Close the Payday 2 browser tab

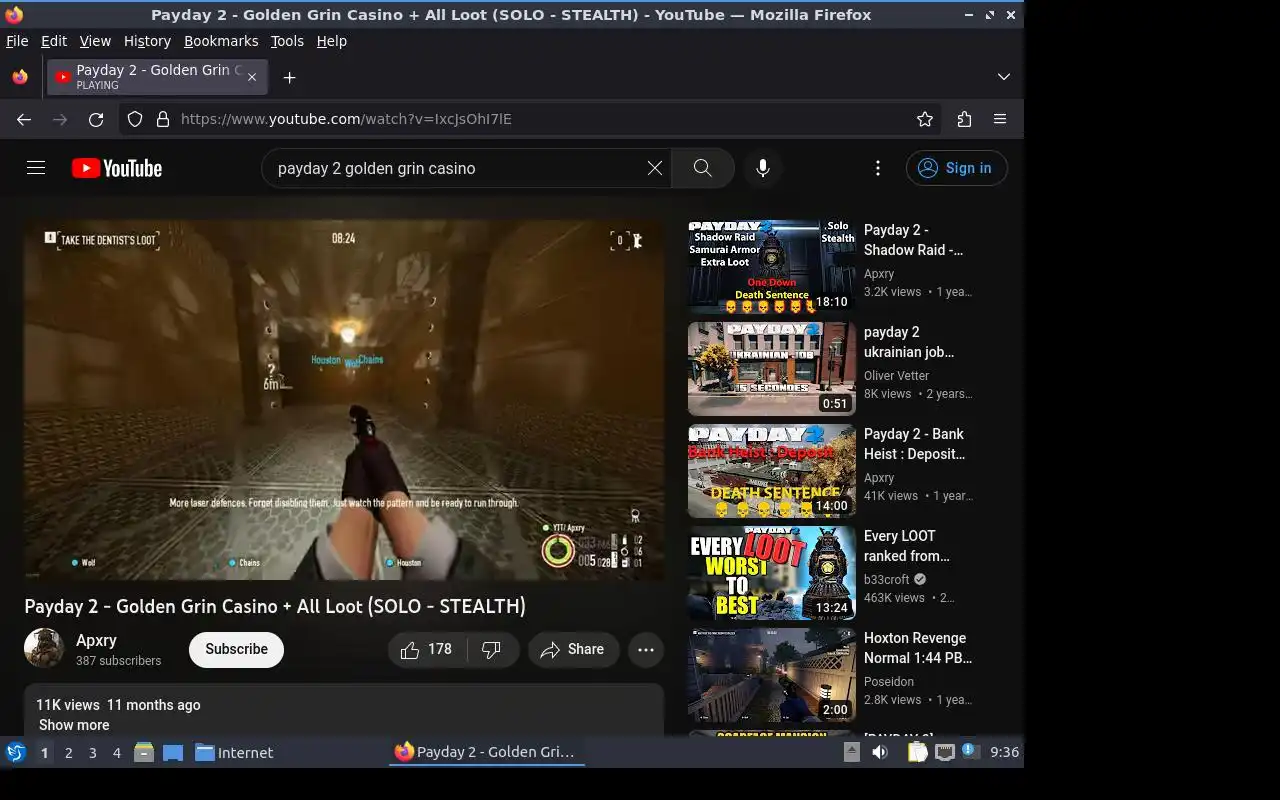click(252, 77)
